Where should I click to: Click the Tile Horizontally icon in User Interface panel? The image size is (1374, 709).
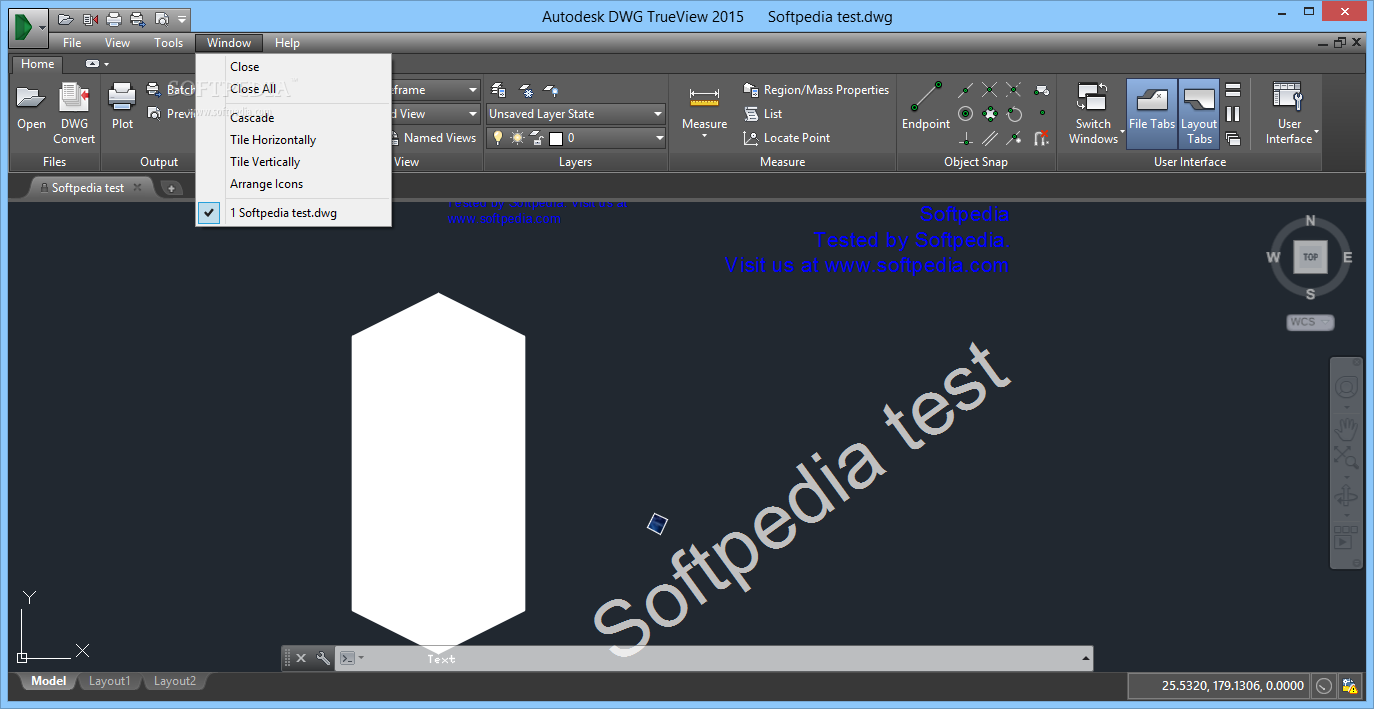pyautogui.click(x=1233, y=90)
